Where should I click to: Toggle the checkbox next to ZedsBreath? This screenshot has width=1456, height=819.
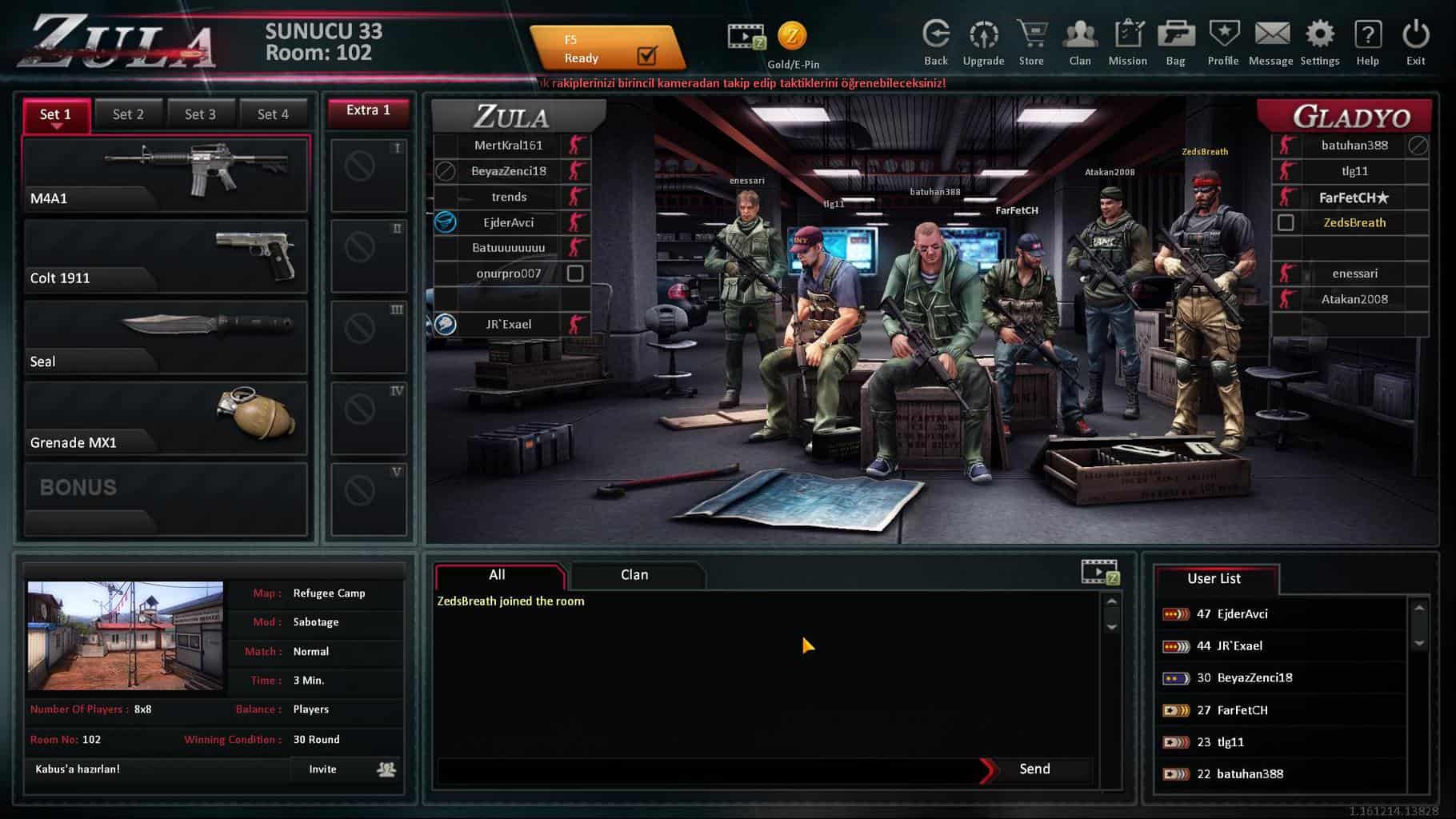click(x=1286, y=222)
